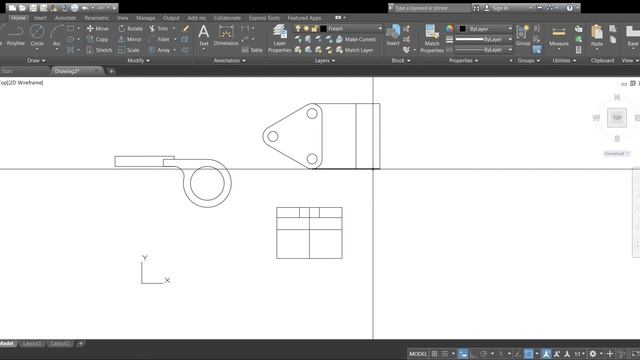
Task: Open Layer Properties manager
Action: pyautogui.click(x=280, y=39)
